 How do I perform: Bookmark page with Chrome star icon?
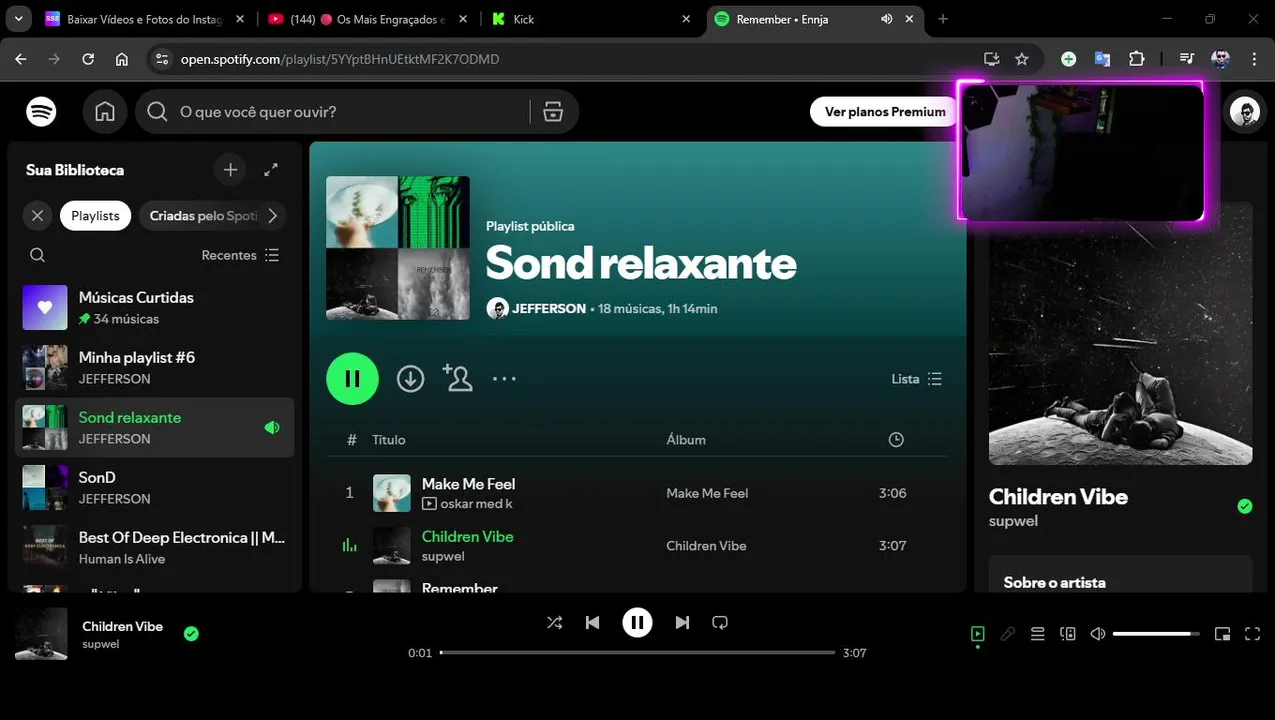[1022, 59]
